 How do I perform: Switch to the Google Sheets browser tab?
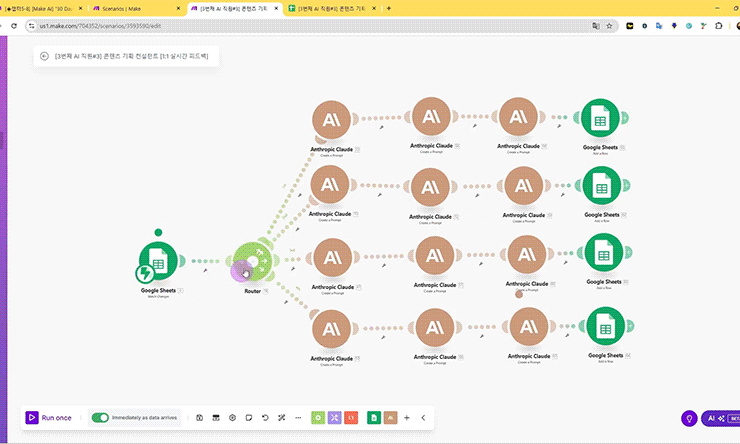tap(333, 8)
